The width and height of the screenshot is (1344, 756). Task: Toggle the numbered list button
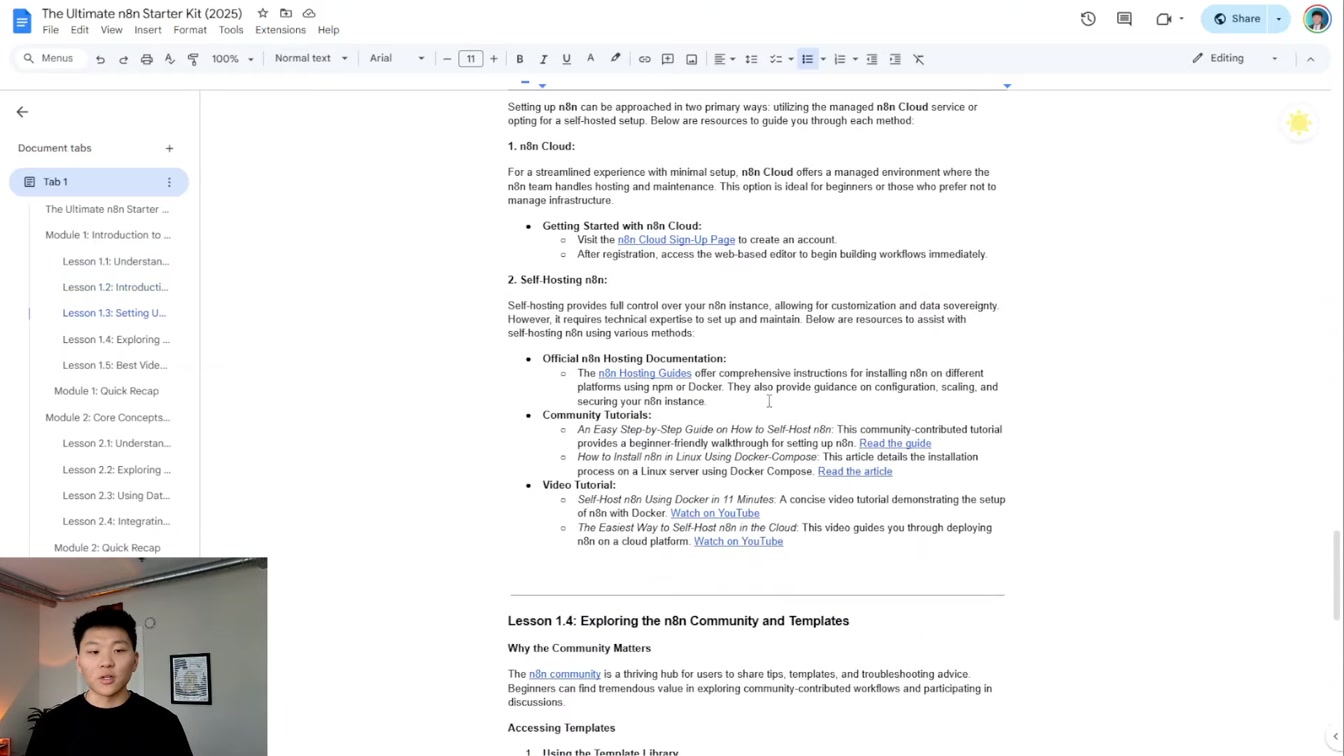[x=840, y=59]
